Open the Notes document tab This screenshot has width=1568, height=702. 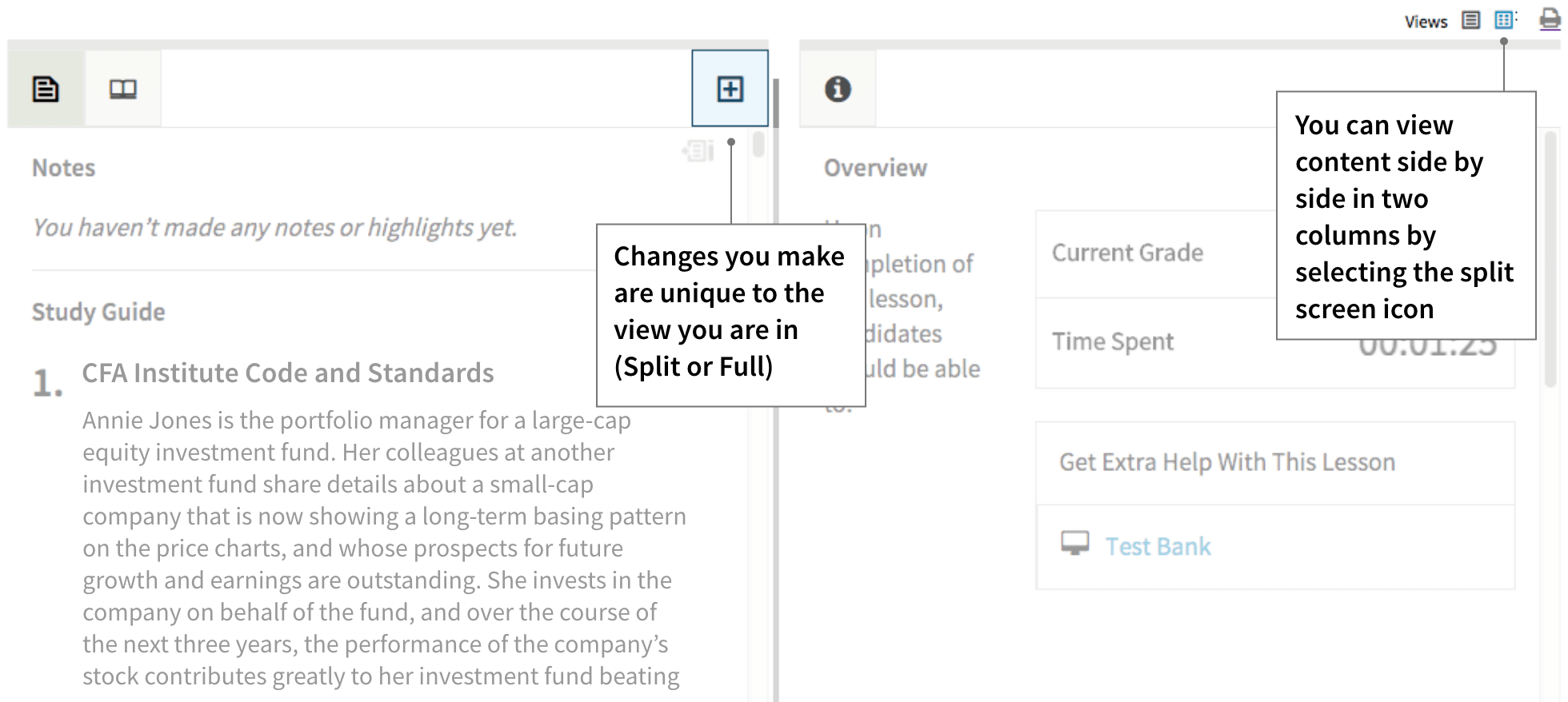[x=46, y=89]
